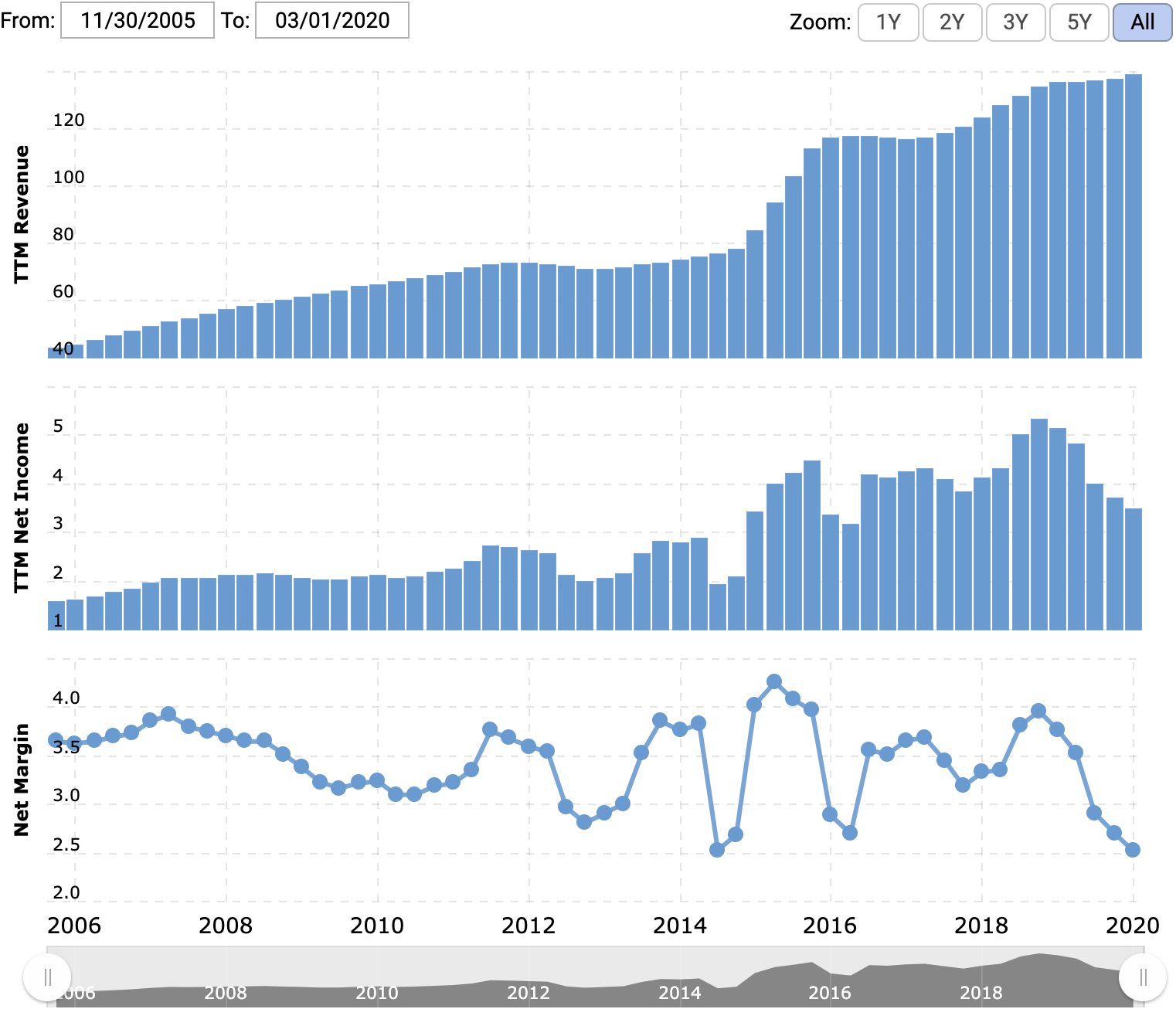1176x1009 pixels.
Task: Click the last TTM Revenue bar for 2020
Action: pos(1133,216)
